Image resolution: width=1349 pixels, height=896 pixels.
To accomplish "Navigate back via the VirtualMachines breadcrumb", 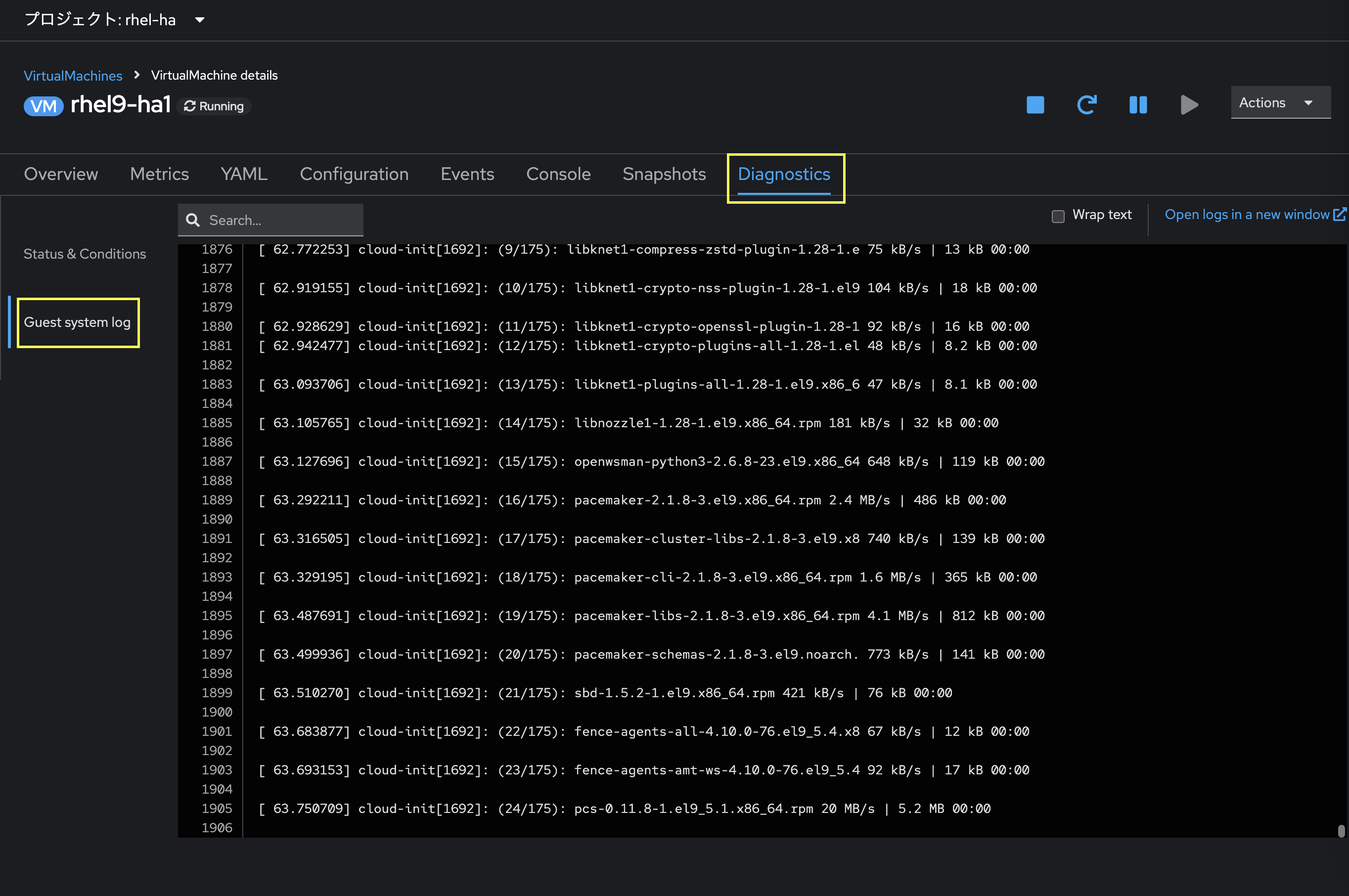I will [x=73, y=75].
